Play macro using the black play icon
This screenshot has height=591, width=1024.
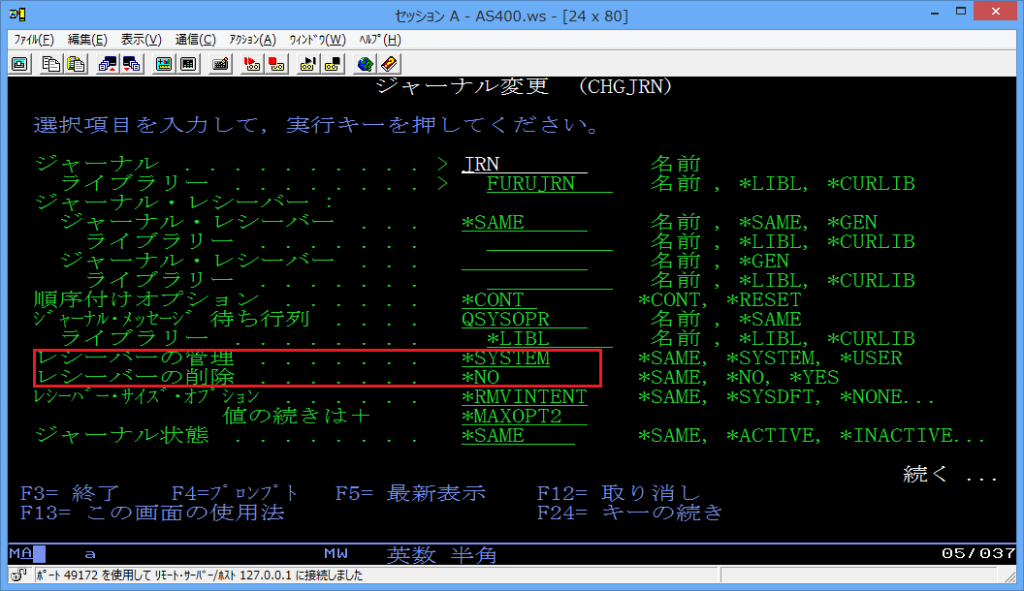click(308, 64)
